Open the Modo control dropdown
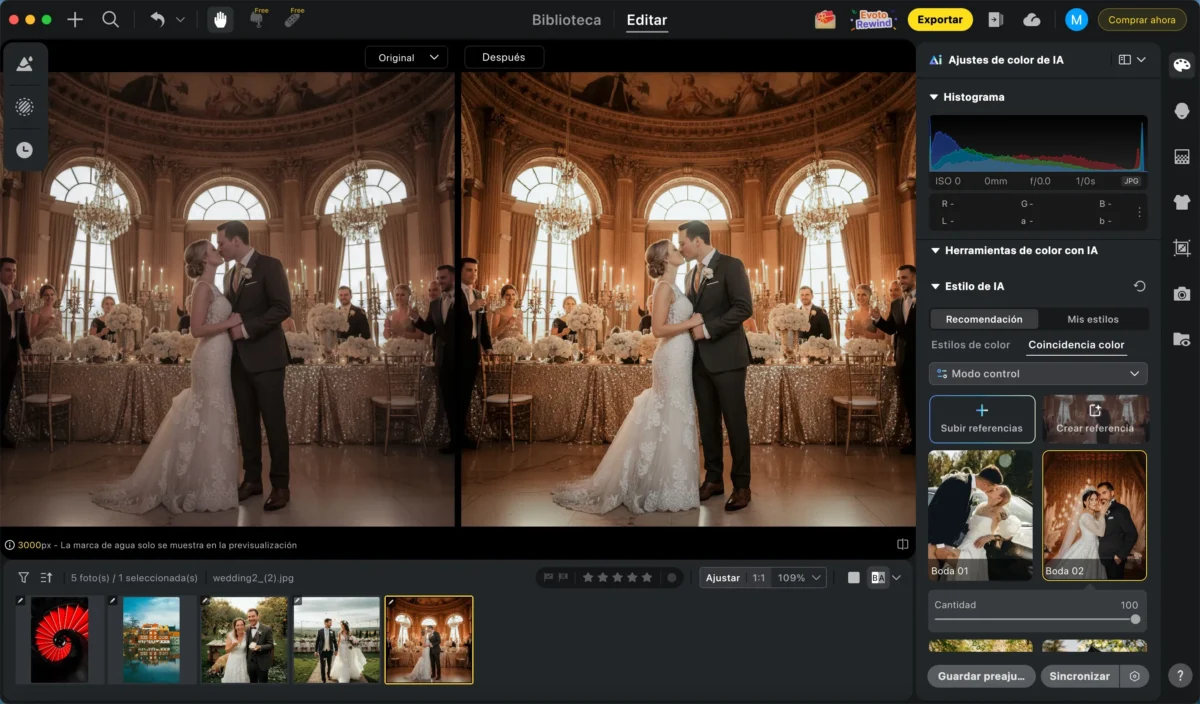1200x704 pixels. (x=1037, y=373)
